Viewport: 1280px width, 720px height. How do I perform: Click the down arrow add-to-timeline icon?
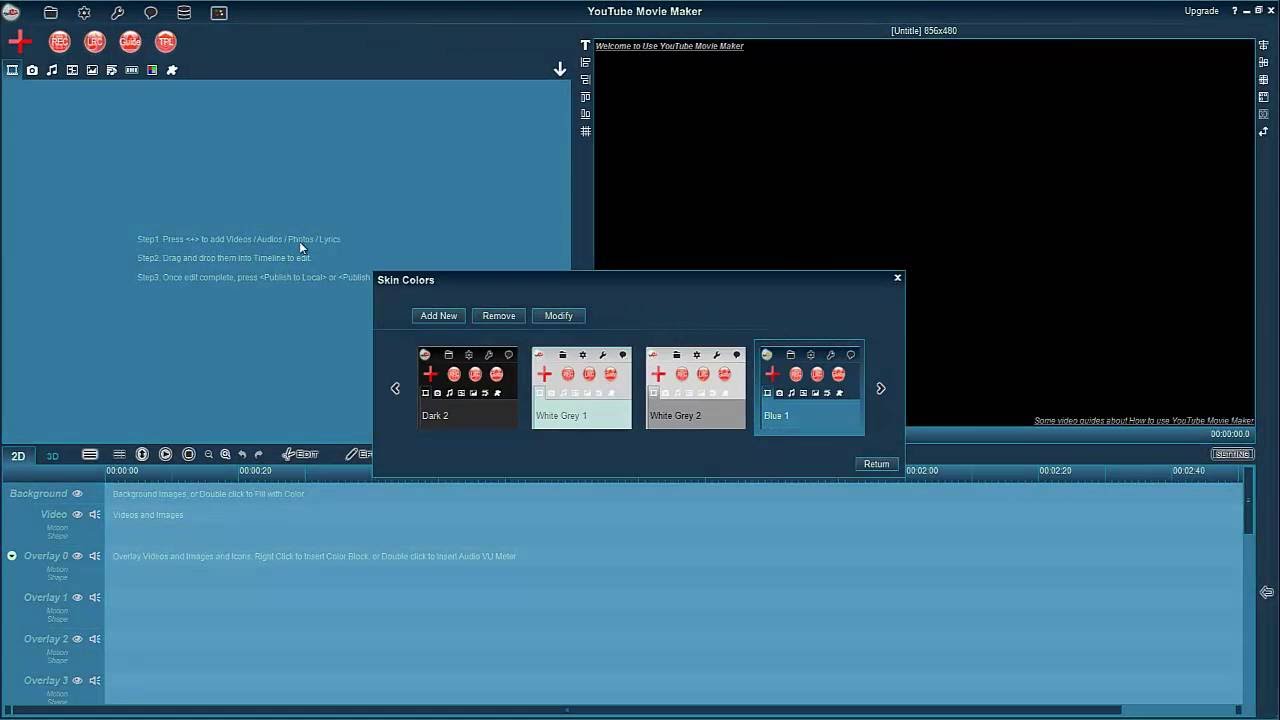point(560,69)
